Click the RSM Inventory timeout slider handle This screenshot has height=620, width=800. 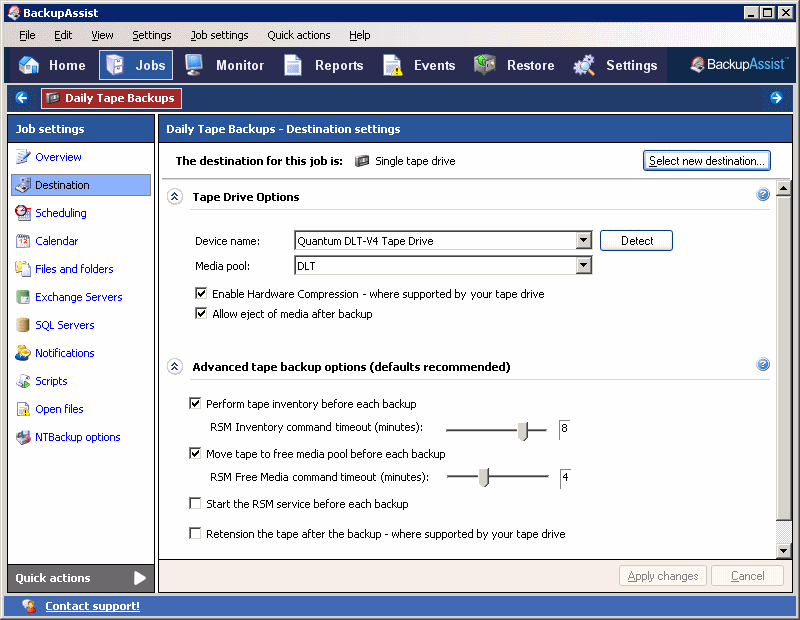tap(522, 431)
